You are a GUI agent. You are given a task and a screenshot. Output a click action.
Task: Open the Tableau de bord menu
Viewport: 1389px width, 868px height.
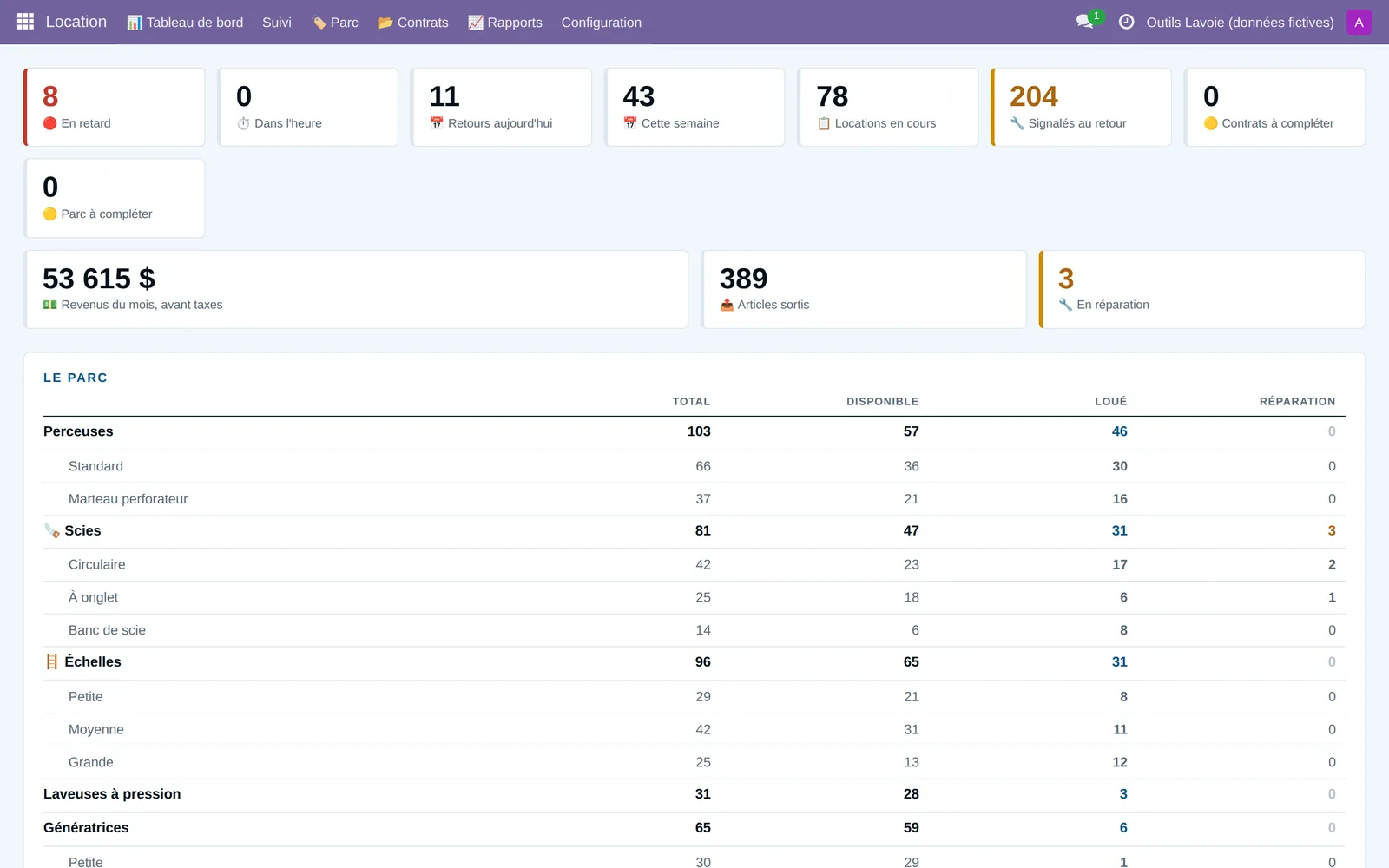185,23
